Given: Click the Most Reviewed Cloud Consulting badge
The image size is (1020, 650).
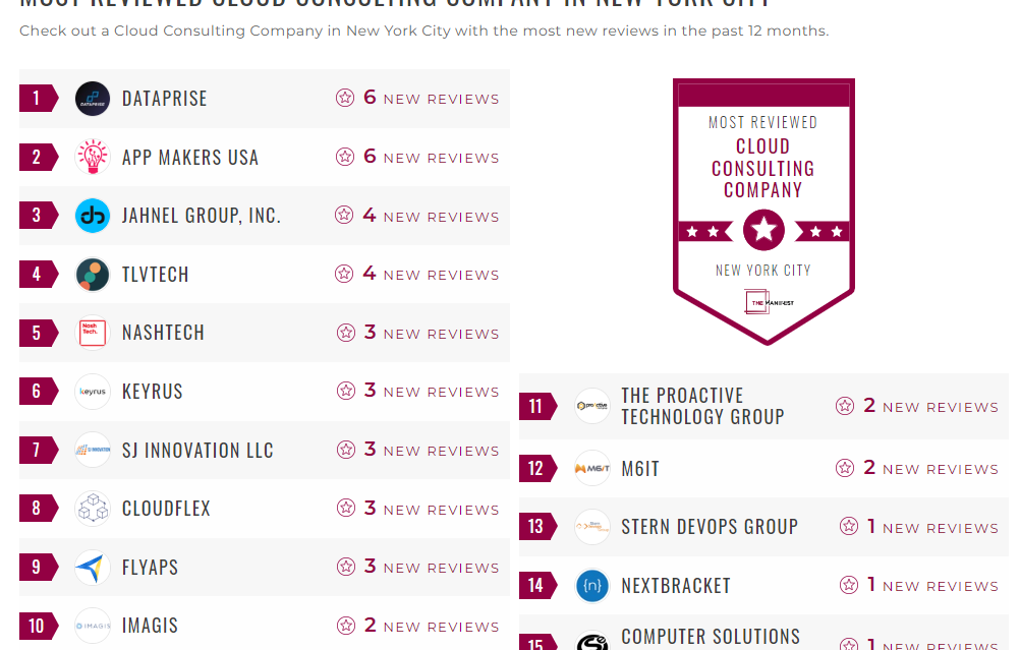Looking at the screenshot, I should (x=763, y=210).
